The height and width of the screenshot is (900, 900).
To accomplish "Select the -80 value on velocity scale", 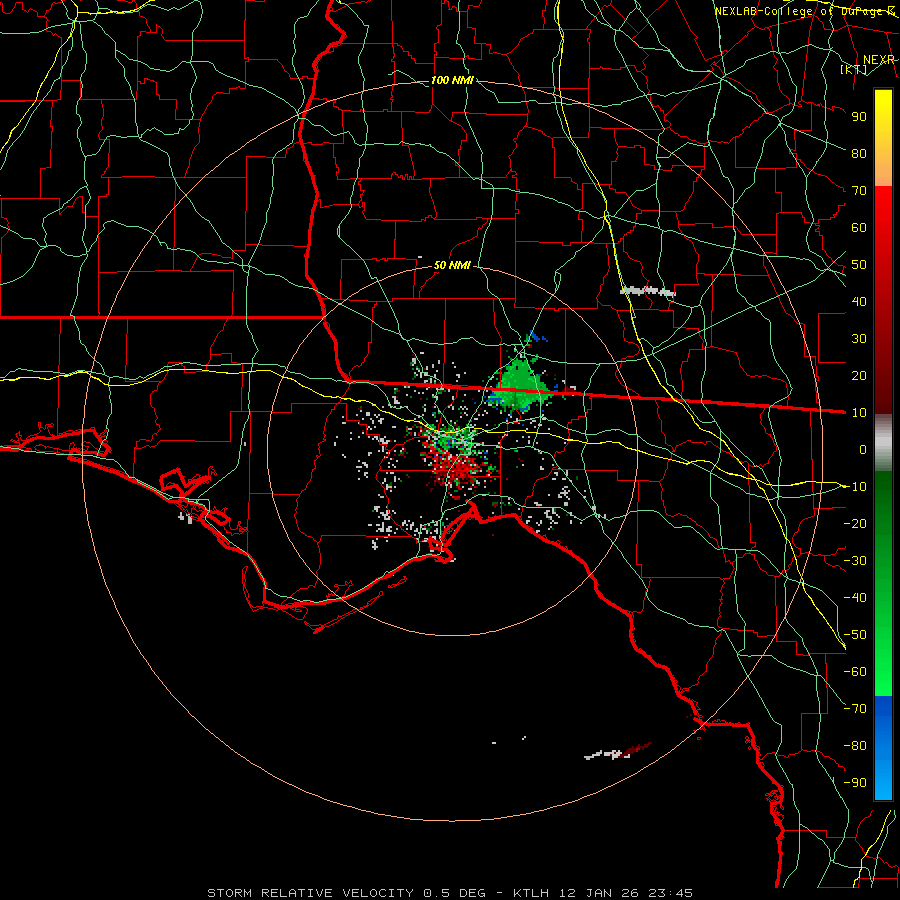I will pos(855,746).
